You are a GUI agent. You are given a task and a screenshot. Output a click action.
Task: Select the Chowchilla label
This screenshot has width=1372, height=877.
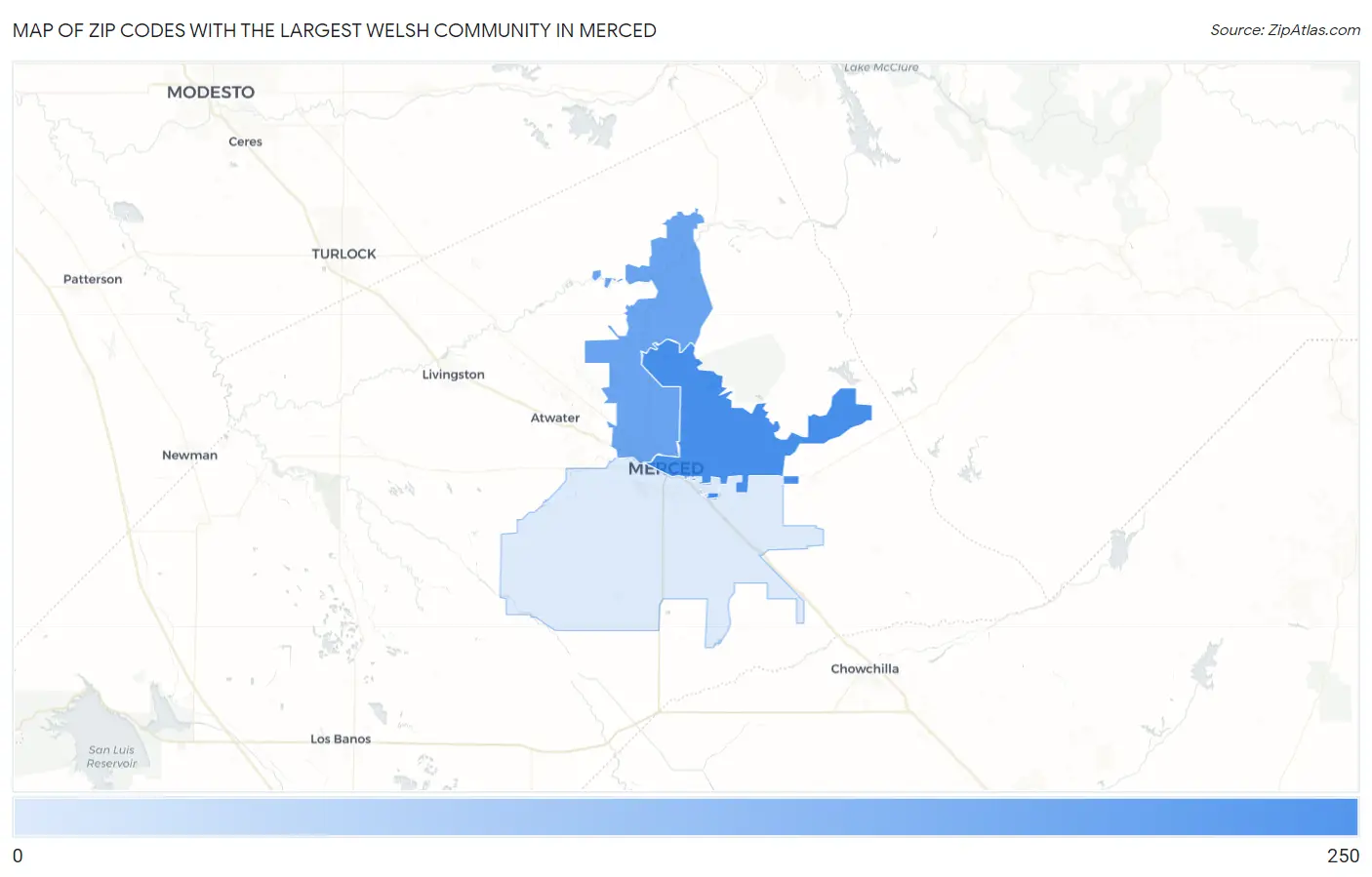click(x=865, y=668)
